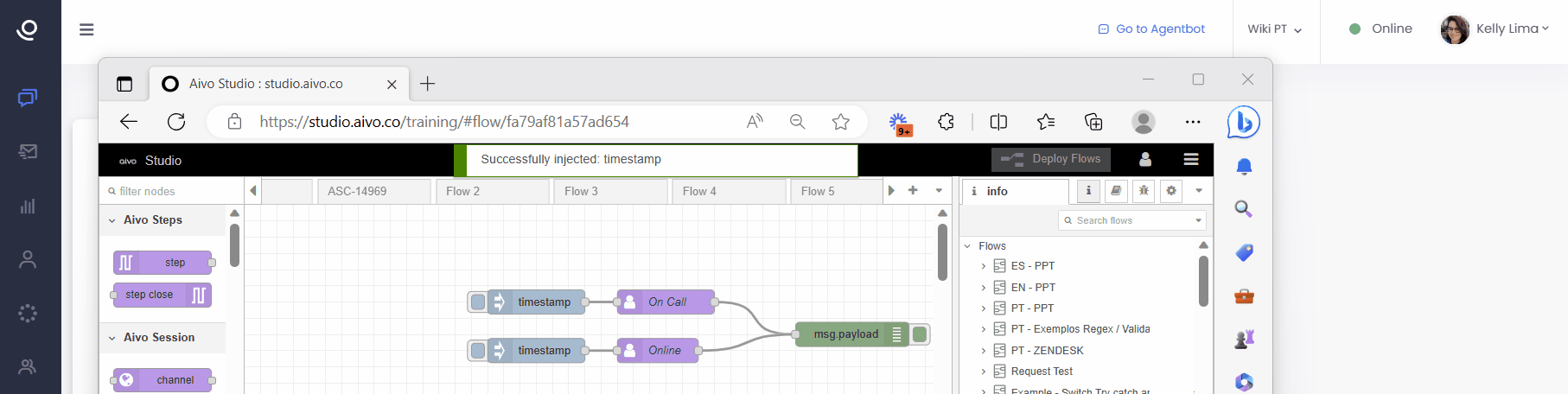Screen dimensions: 1568x394
Task: Select the Request Test flow entry
Action: coord(1042,372)
